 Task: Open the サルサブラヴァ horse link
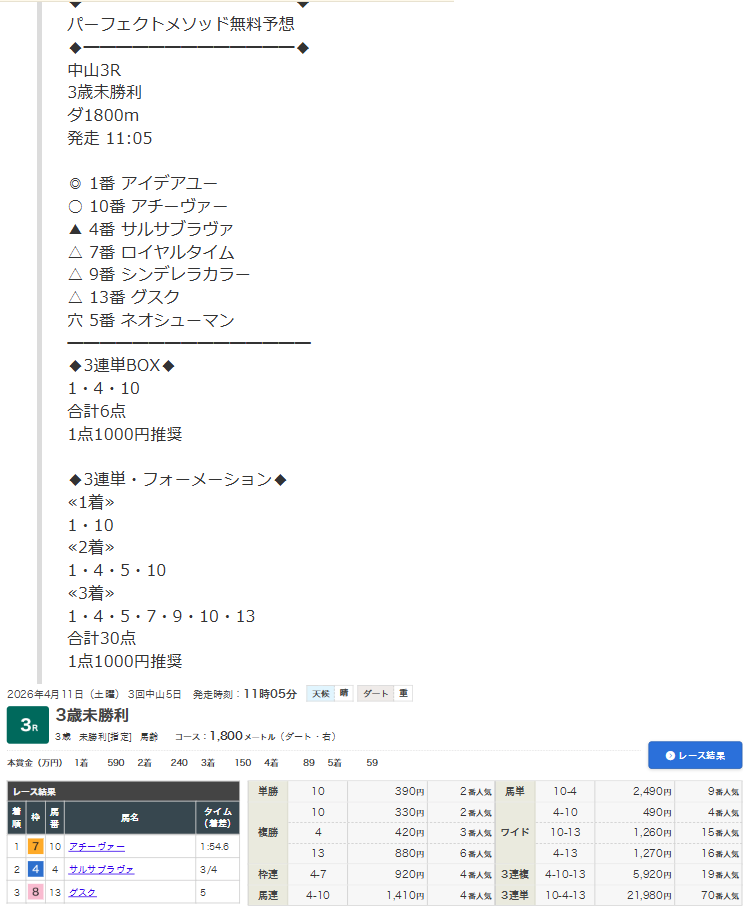[101, 869]
